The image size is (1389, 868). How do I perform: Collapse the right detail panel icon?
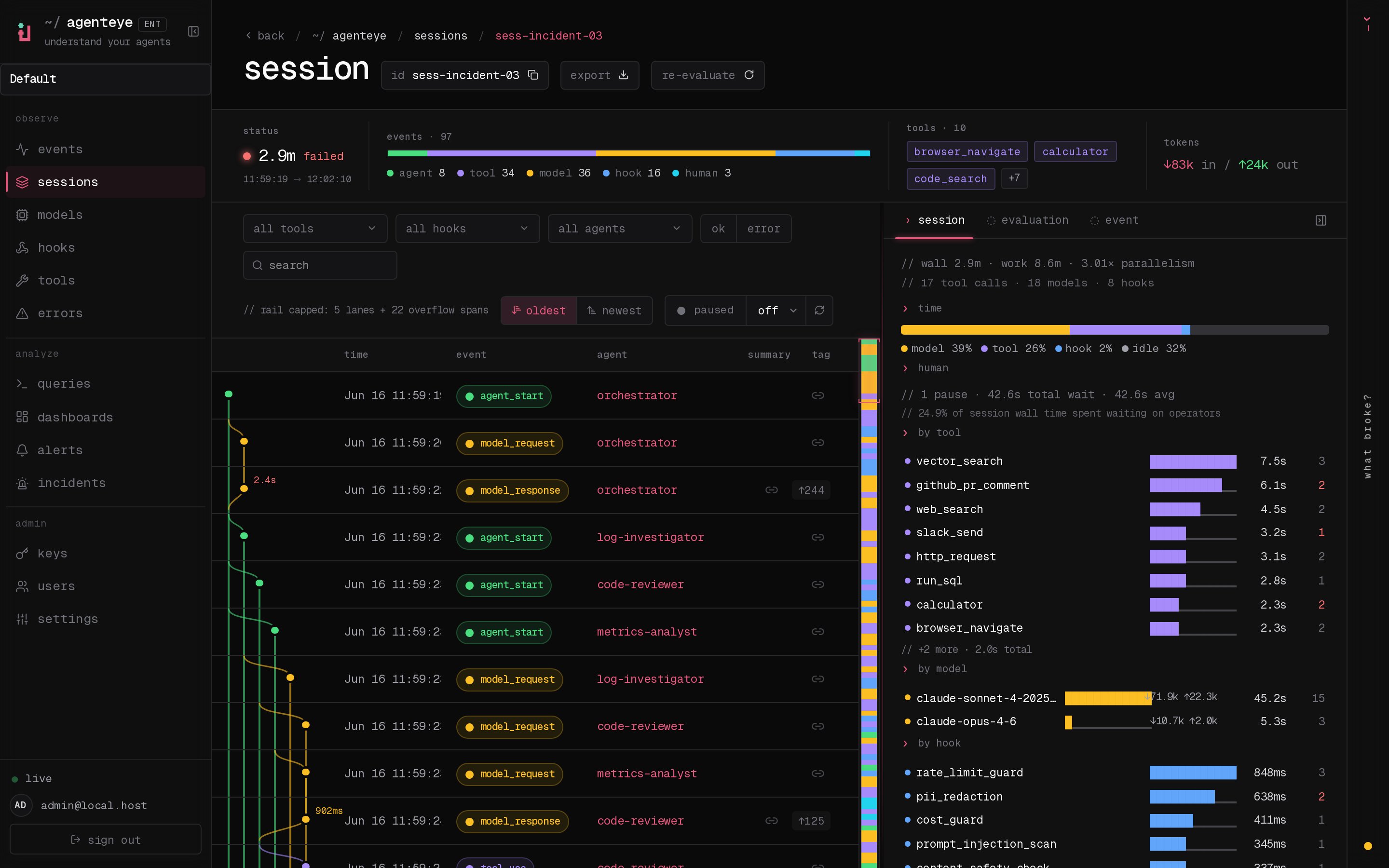1321,220
